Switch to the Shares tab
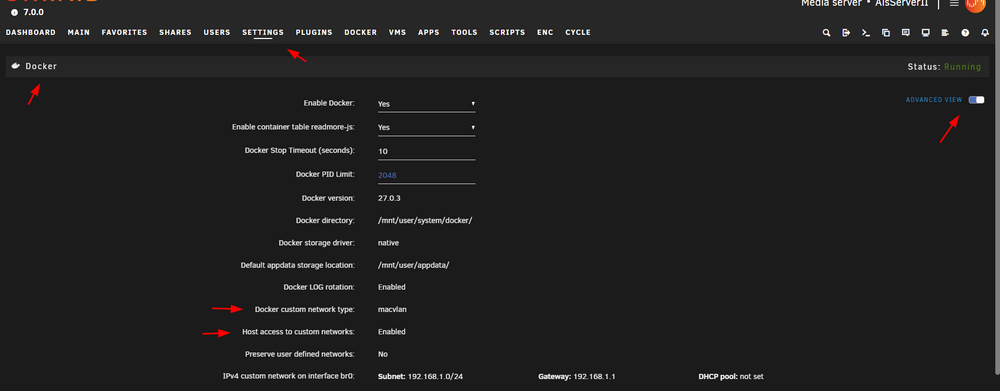Screen dimensions: 1000x391 click(x=175, y=33)
